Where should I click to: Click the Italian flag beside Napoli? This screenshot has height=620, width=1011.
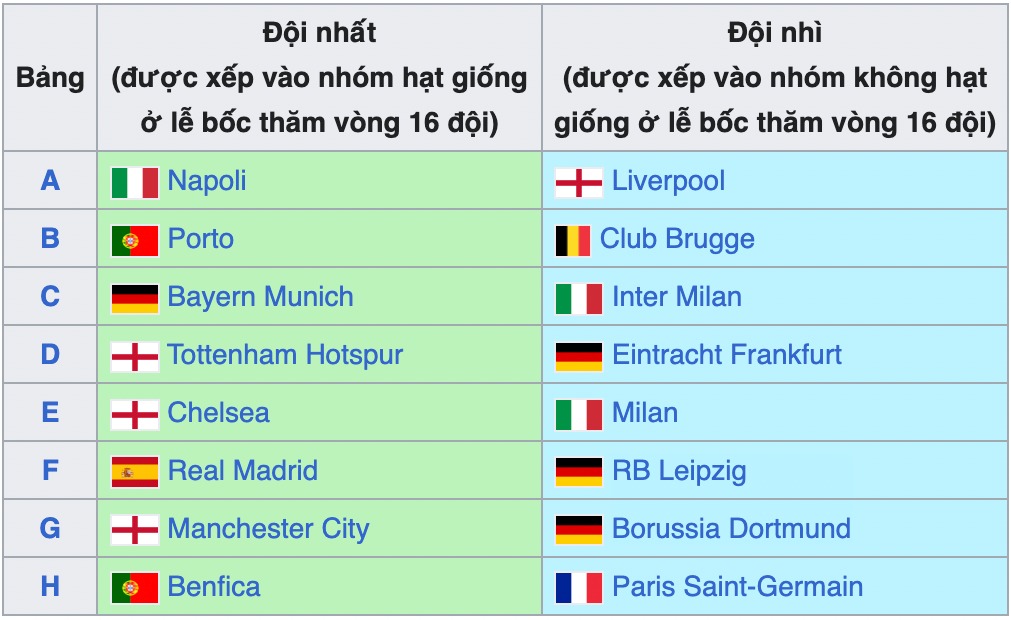point(134,182)
